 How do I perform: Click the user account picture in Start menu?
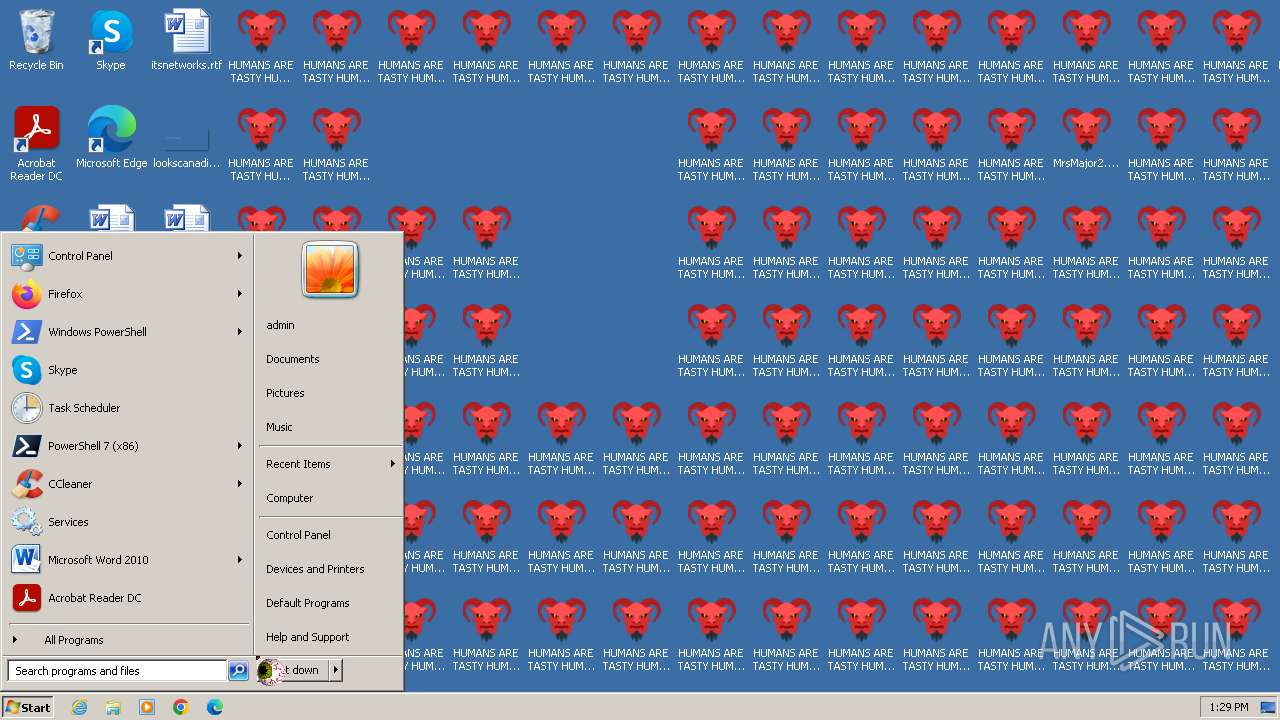click(x=330, y=270)
